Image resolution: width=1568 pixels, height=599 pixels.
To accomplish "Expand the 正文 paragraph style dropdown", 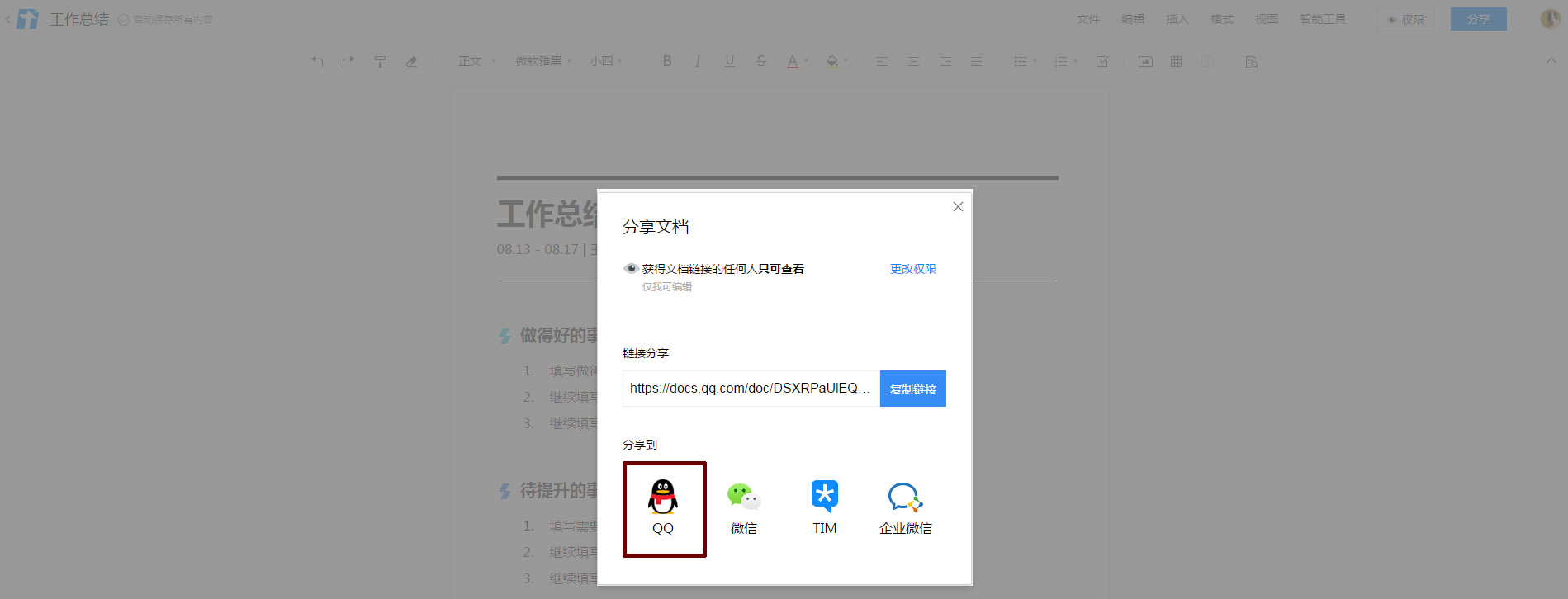I will pyautogui.click(x=477, y=61).
